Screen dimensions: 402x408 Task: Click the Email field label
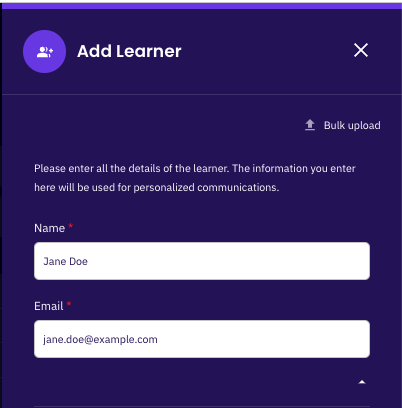(x=49, y=306)
